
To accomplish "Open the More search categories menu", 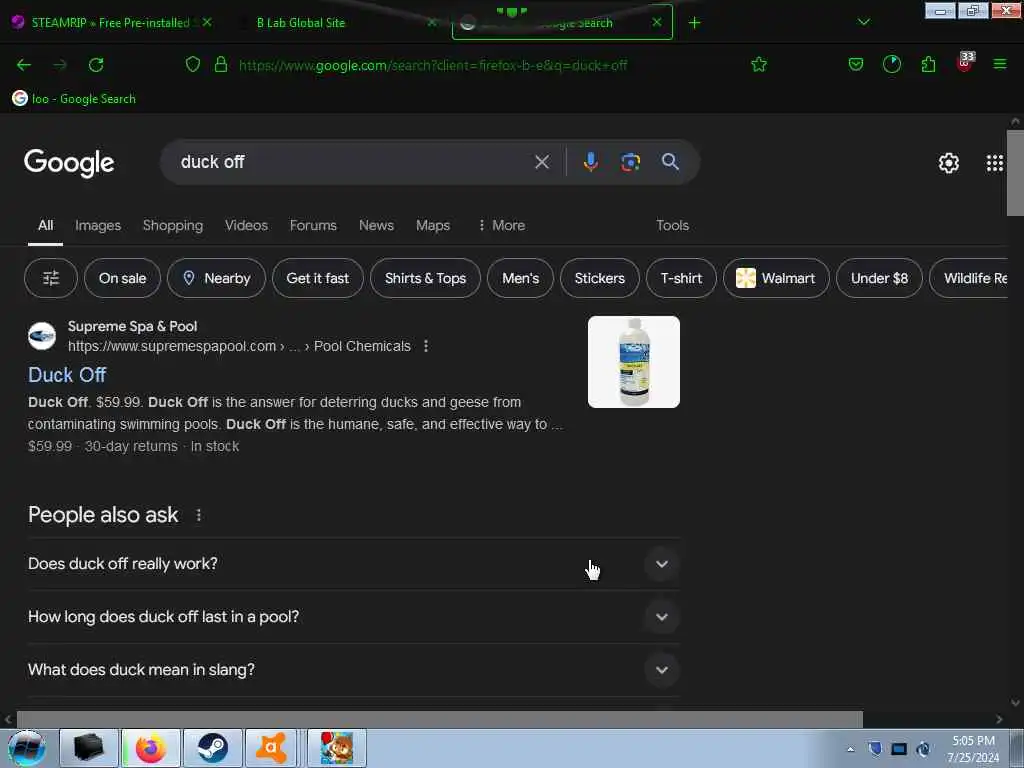I will [x=501, y=225].
